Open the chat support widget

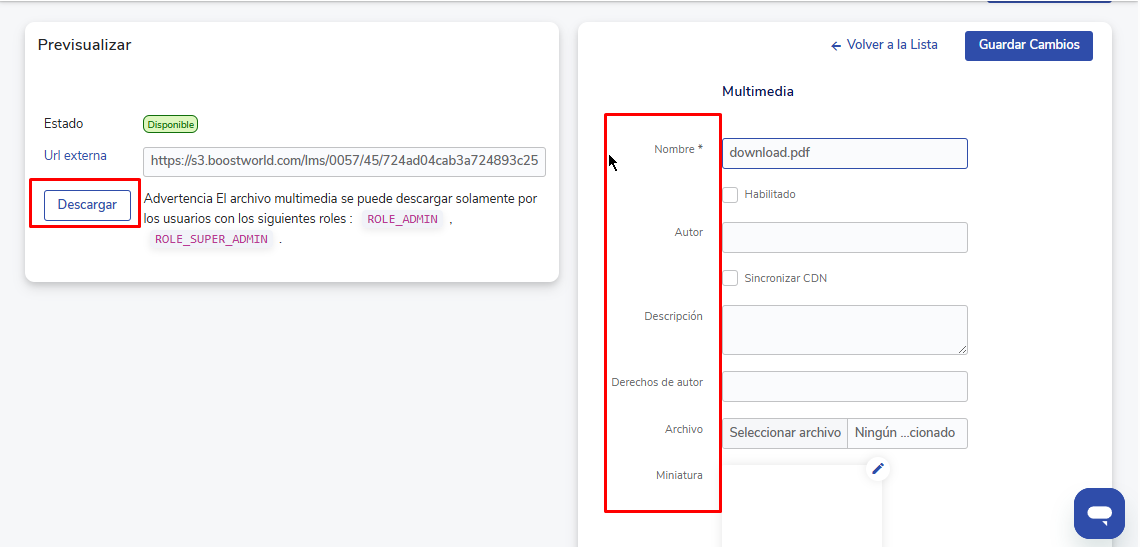coord(1099,514)
